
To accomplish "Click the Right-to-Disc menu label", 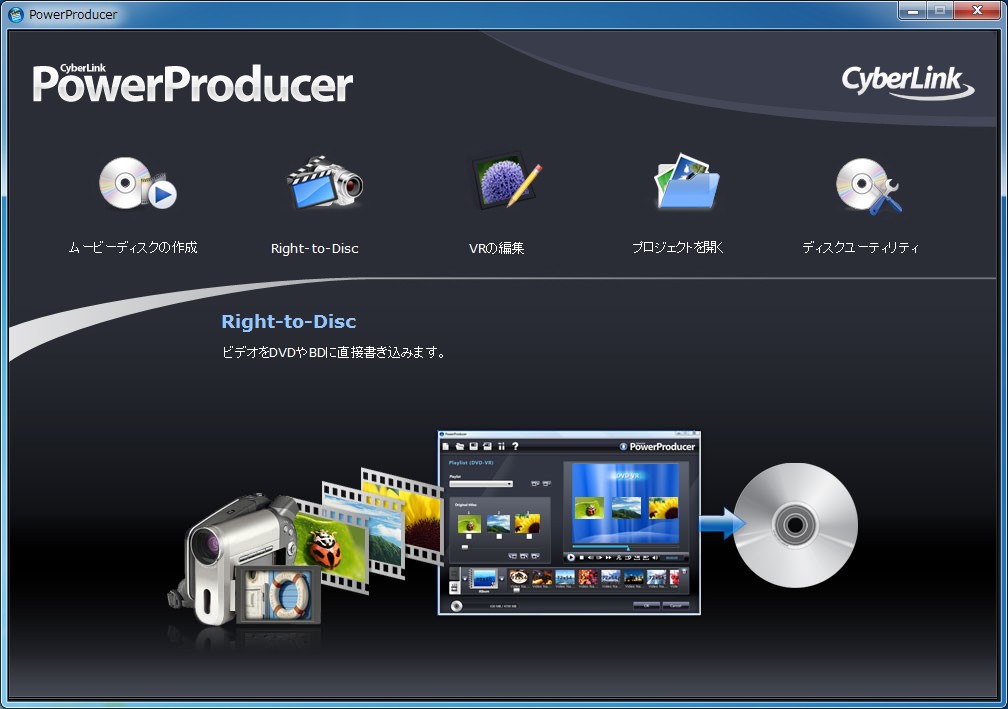I will [x=314, y=248].
